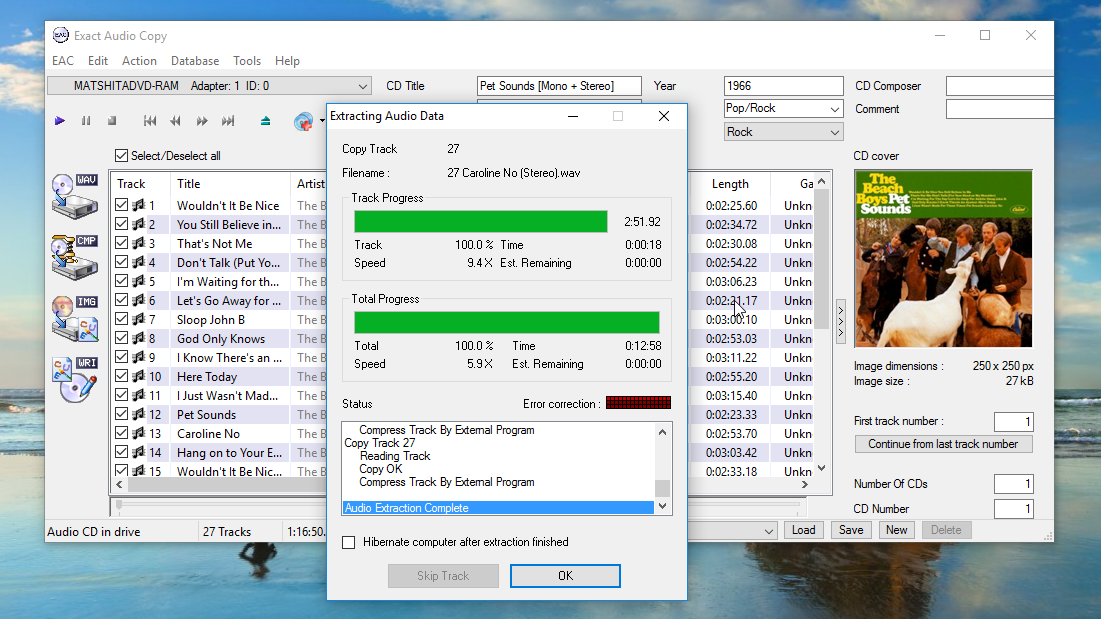Click the Total Progress bar

pos(505,322)
